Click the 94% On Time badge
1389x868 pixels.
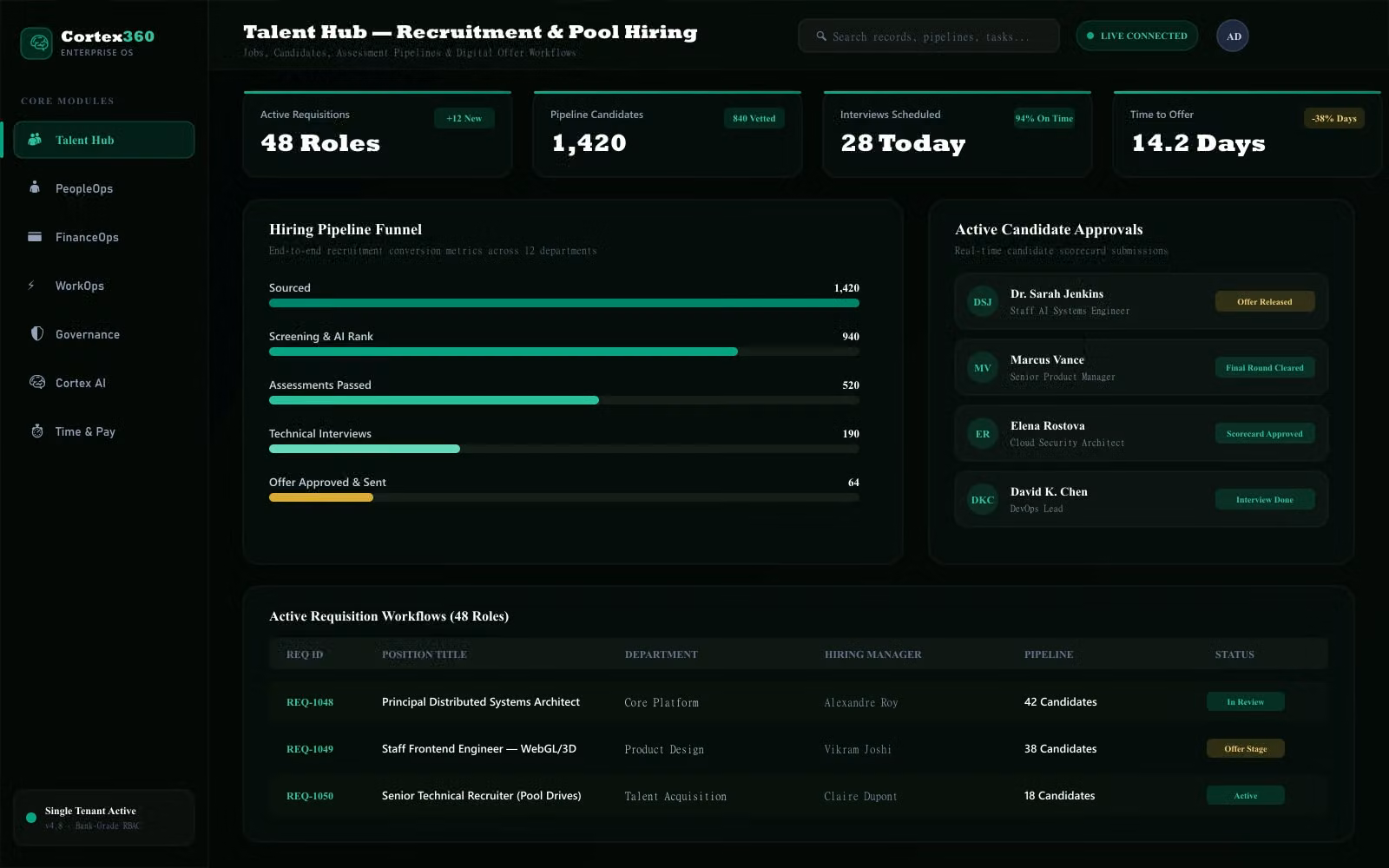click(x=1044, y=118)
